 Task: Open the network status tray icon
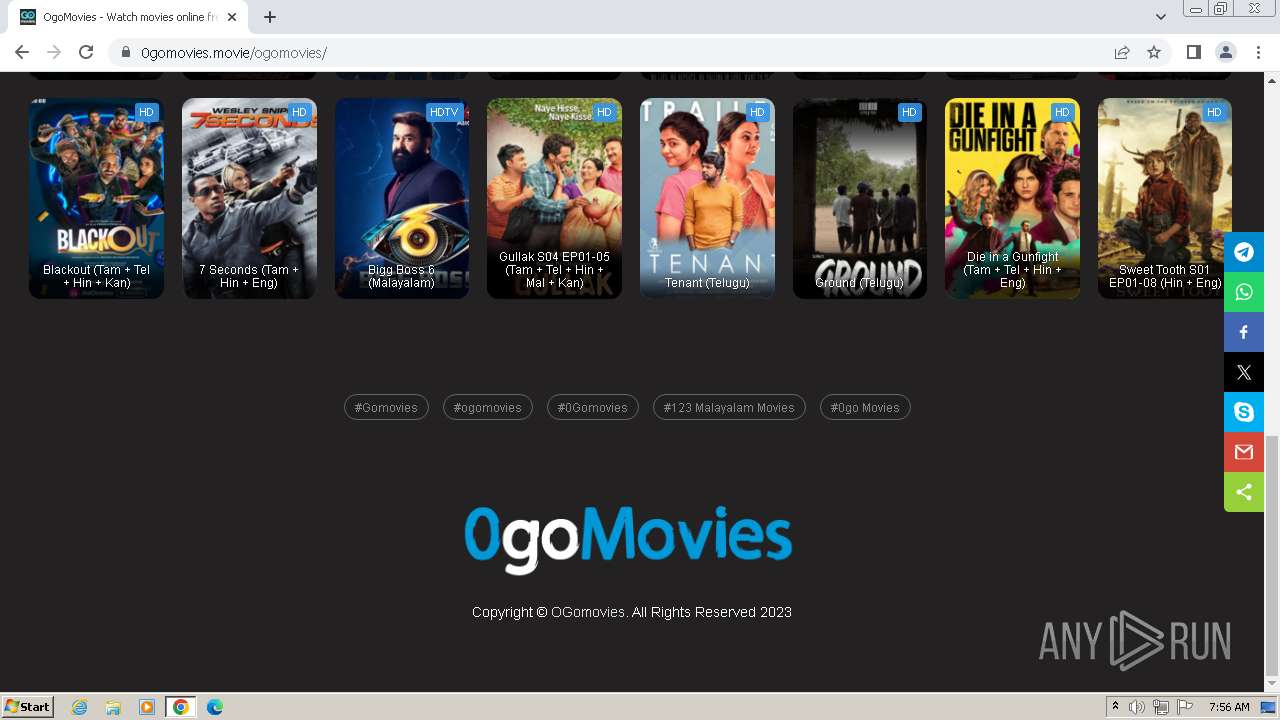click(x=1161, y=707)
